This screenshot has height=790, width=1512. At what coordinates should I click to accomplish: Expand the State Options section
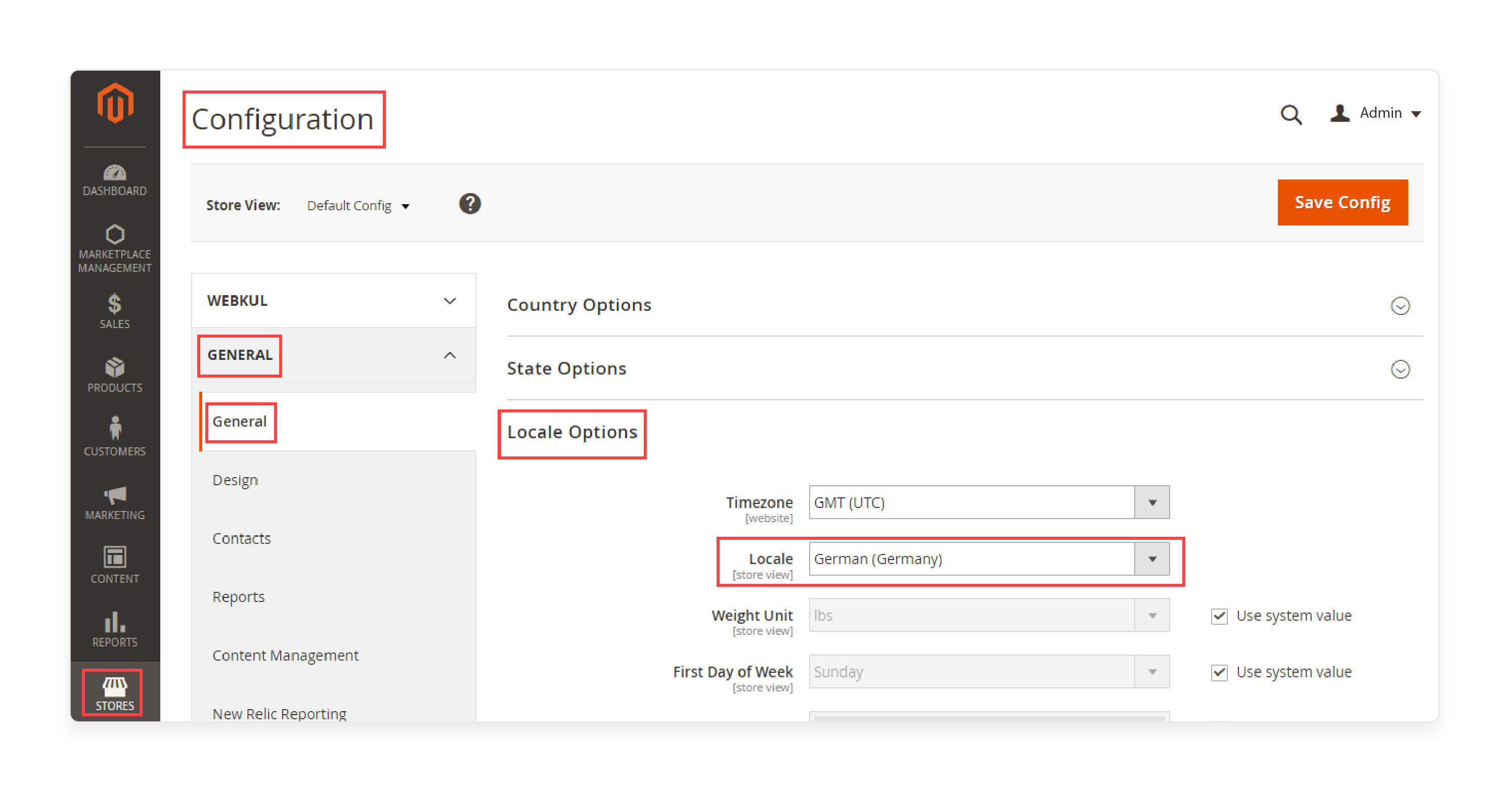coord(1401,368)
